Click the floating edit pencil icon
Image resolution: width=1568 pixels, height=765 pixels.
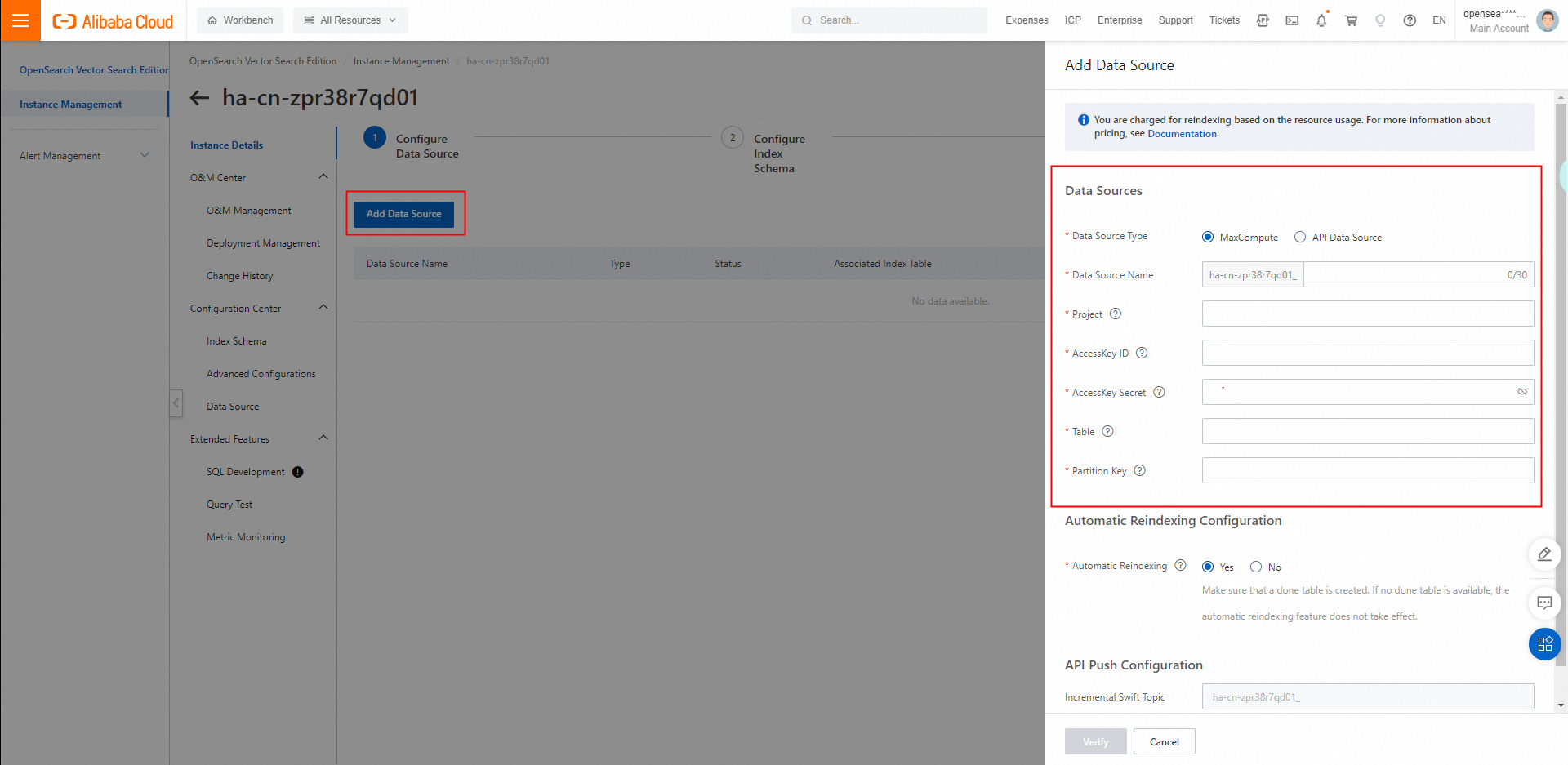click(x=1544, y=554)
